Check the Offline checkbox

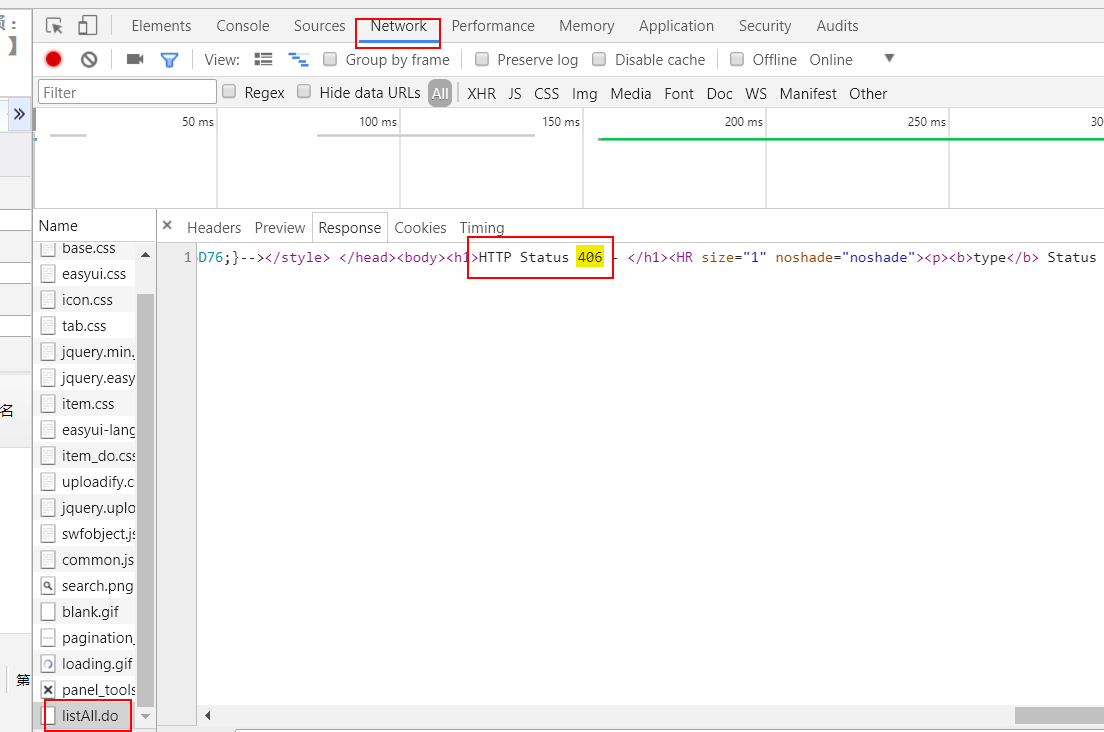(736, 59)
